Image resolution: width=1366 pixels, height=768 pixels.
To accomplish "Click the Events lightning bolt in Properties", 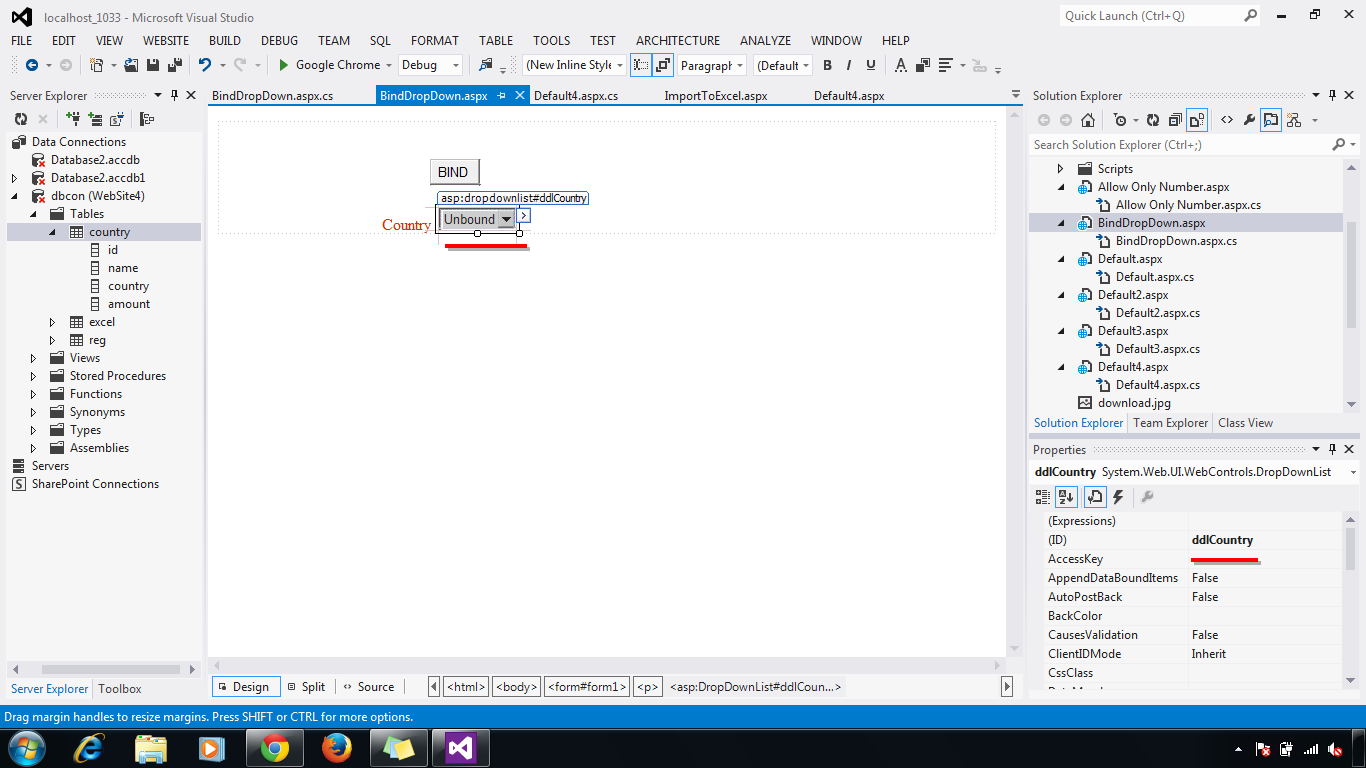I will (1118, 497).
